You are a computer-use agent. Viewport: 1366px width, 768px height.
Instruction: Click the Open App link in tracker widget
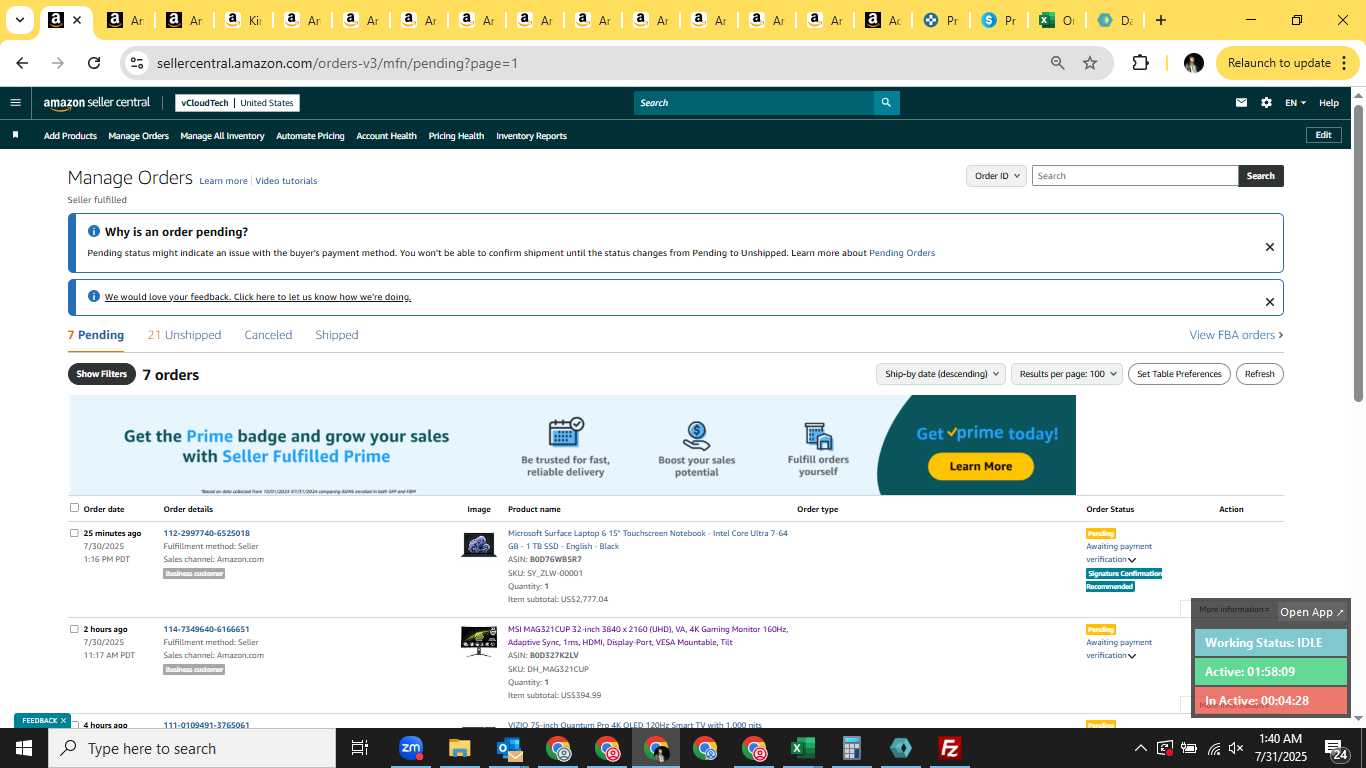(1312, 612)
